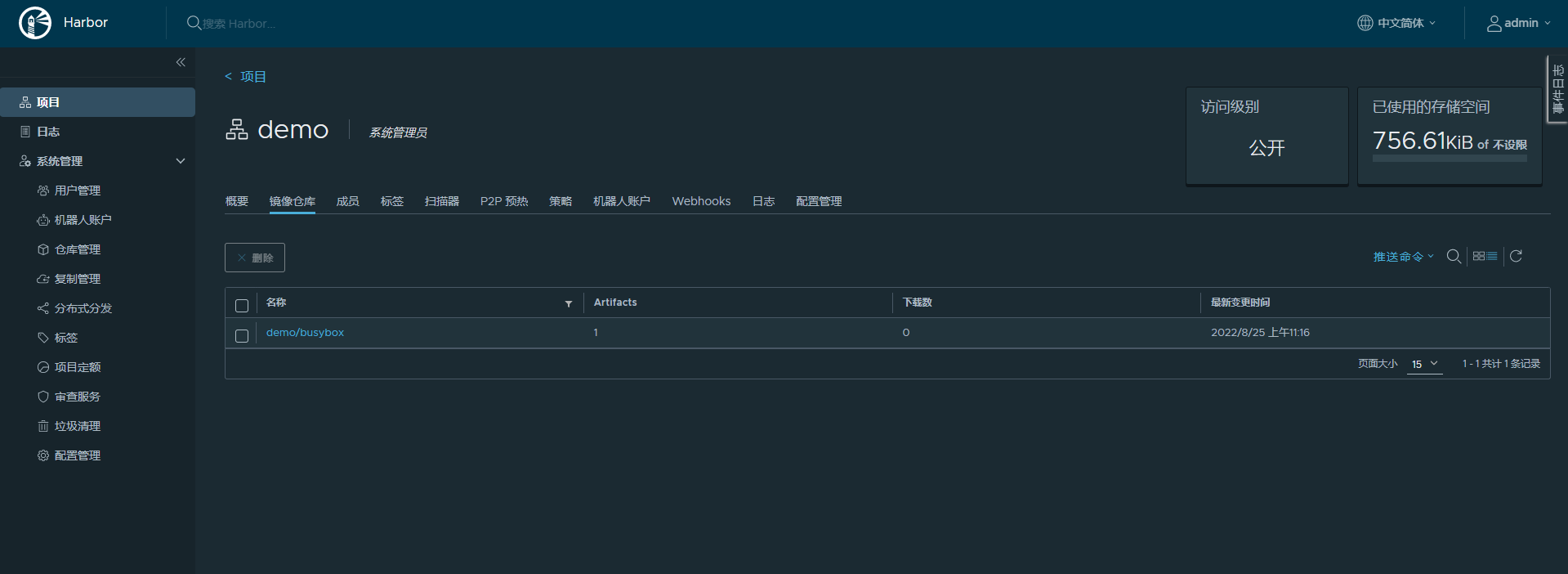1568x574 pixels.
Task: Switch to the Webhooks tab
Action: 701,201
